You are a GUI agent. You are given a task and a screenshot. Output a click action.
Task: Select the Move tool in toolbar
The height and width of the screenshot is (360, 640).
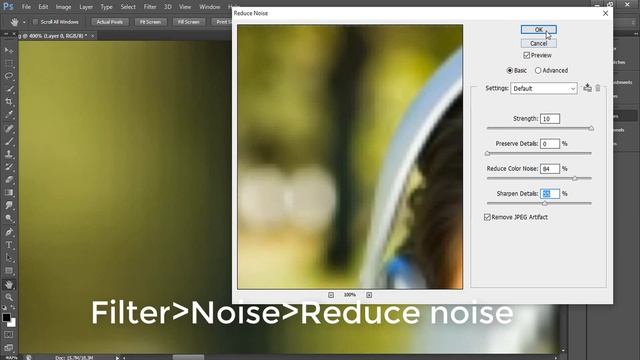click(x=9, y=50)
